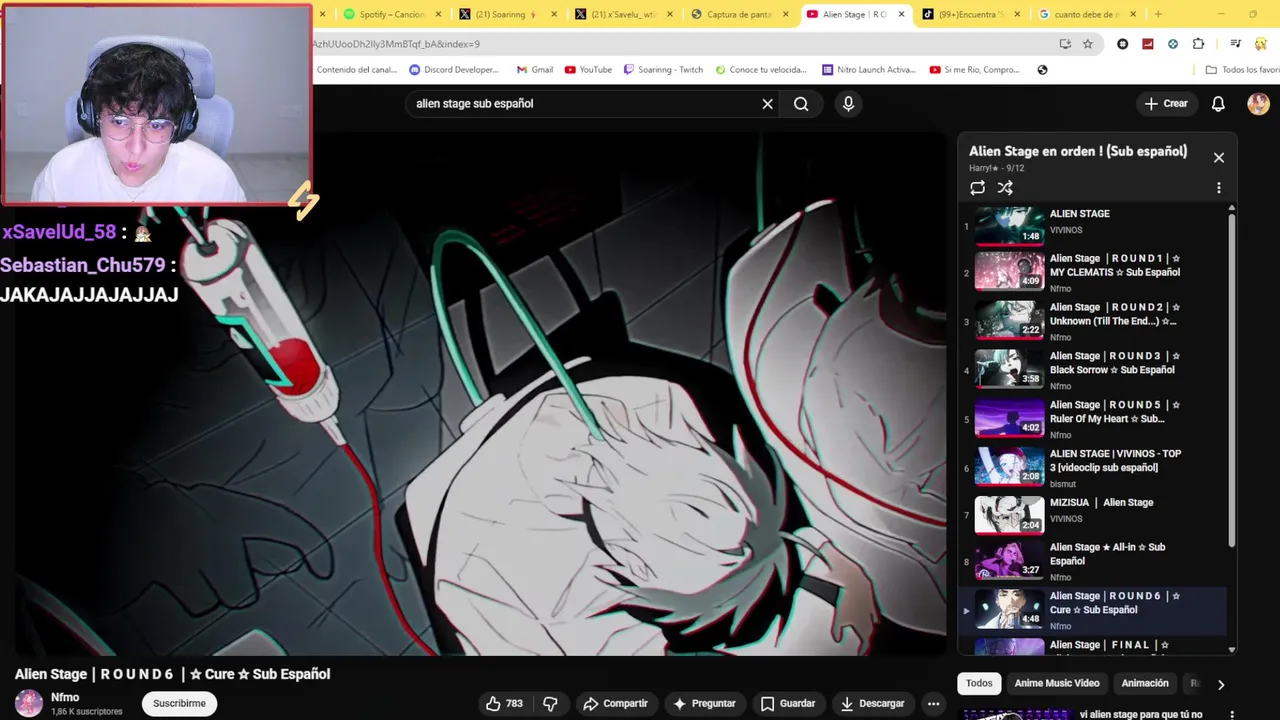Open the media controls toolbar icon
1280x720 pixels.
point(1236,44)
